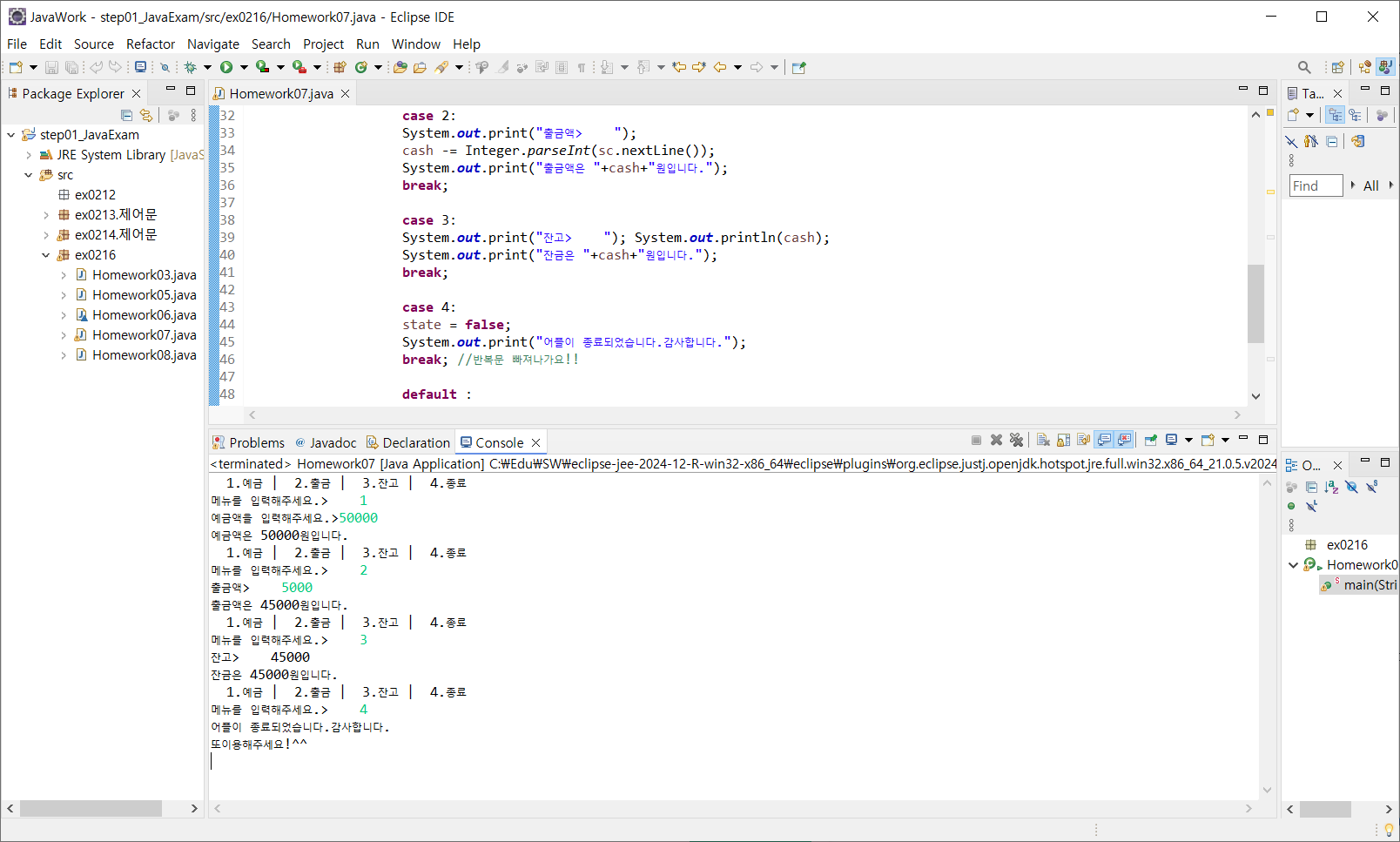
Task: Switch to the Javadoc tab
Action: (326, 442)
